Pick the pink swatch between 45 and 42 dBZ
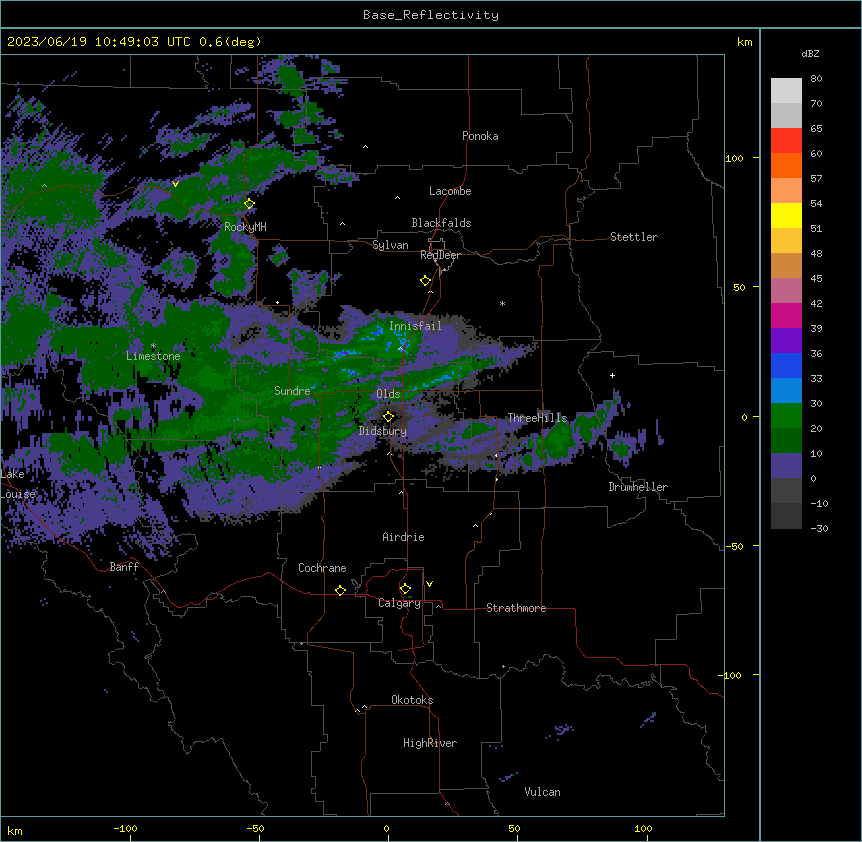862x842 pixels. point(786,291)
